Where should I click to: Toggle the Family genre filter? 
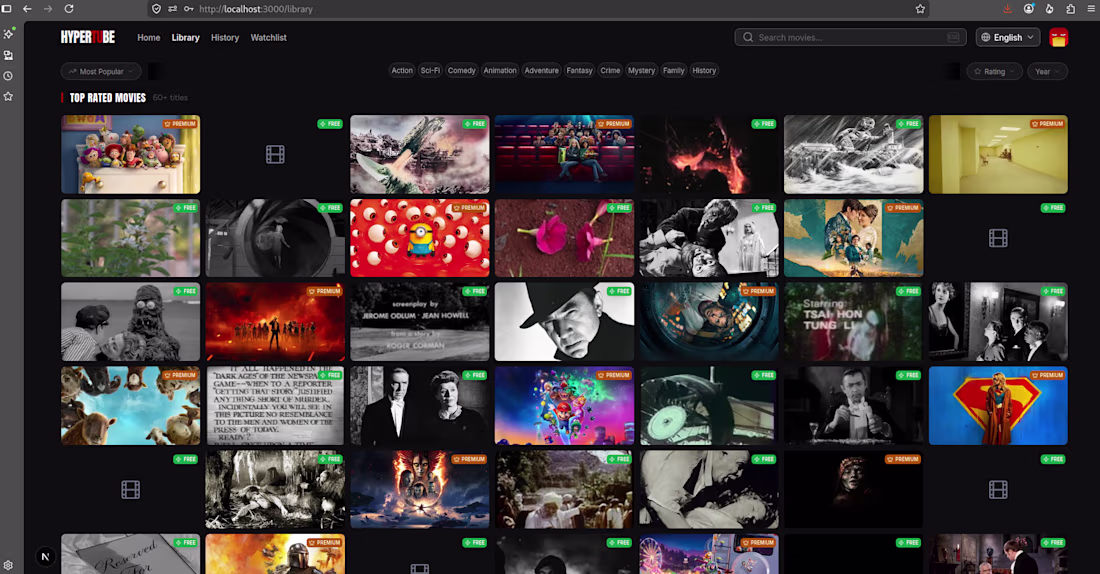tap(673, 70)
